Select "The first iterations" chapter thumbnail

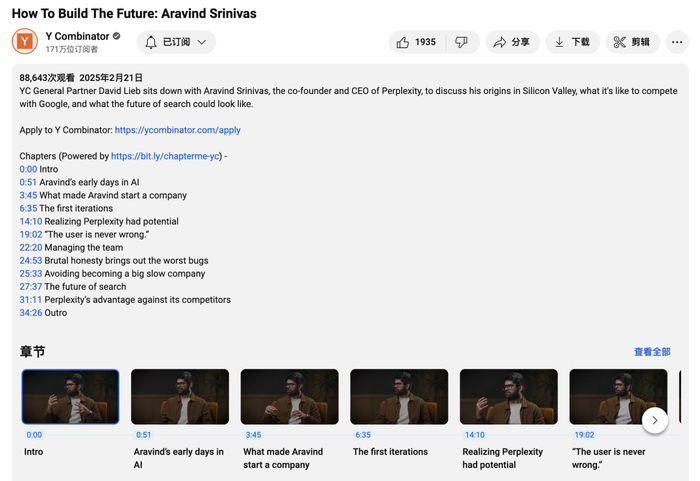pos(399,397)
